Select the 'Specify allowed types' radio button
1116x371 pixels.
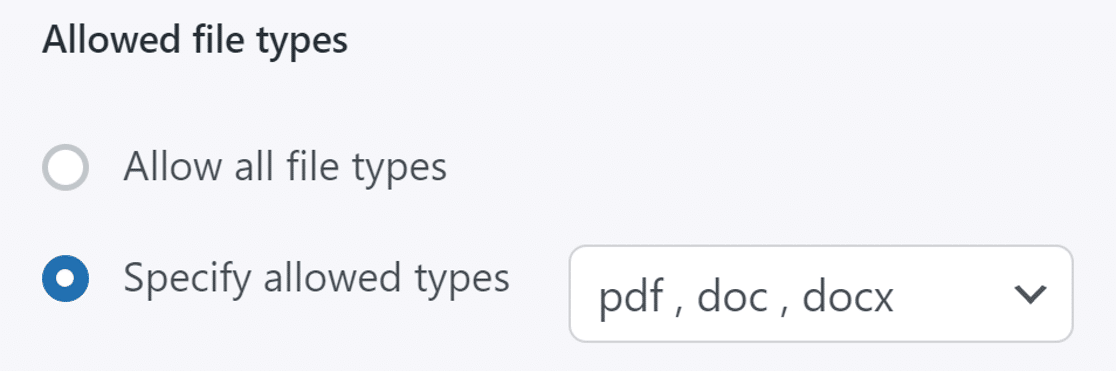(x=65, y=278)
